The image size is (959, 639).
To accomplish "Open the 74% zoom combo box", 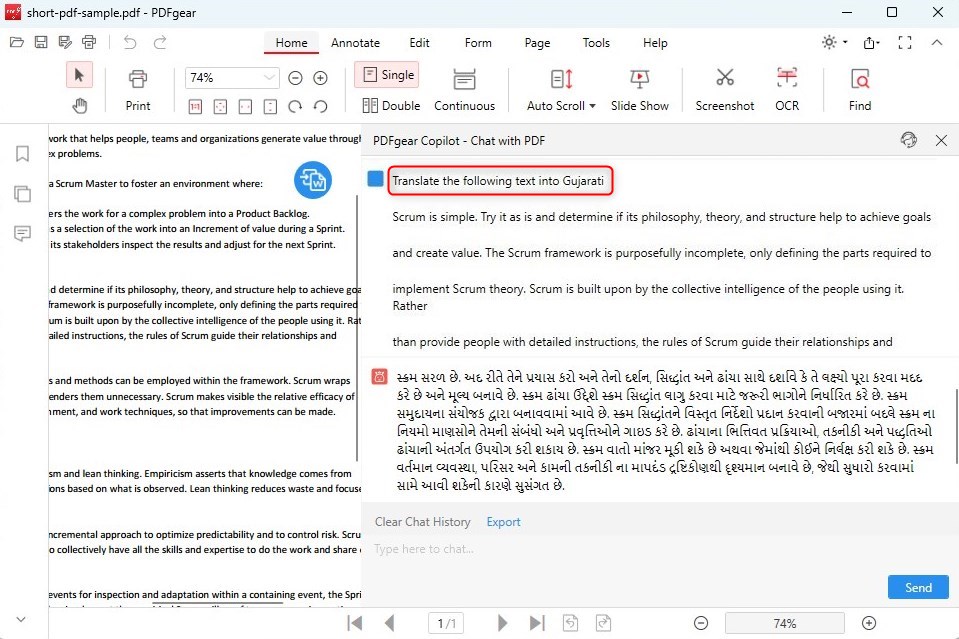I will pyautogui.click(x=232, y=78).
